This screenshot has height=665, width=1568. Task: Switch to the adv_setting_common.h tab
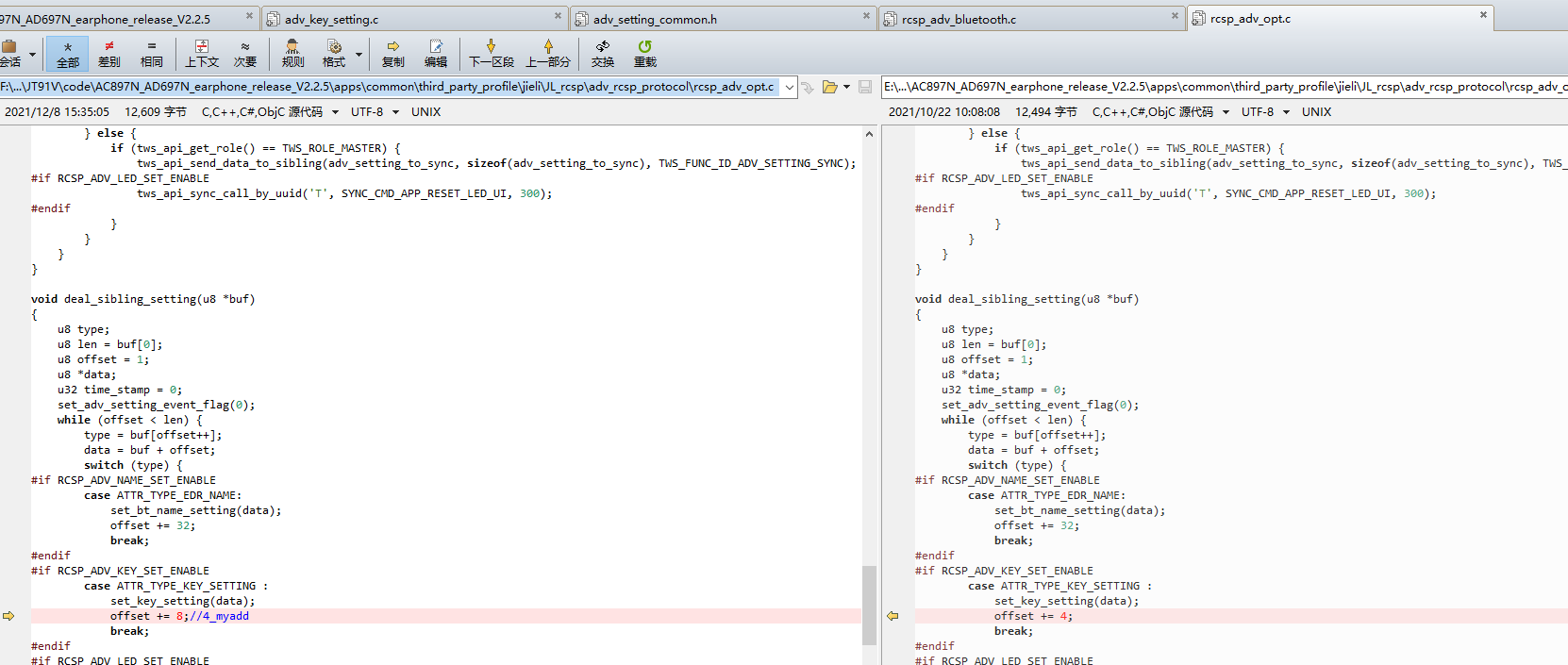tap(724, 18)
